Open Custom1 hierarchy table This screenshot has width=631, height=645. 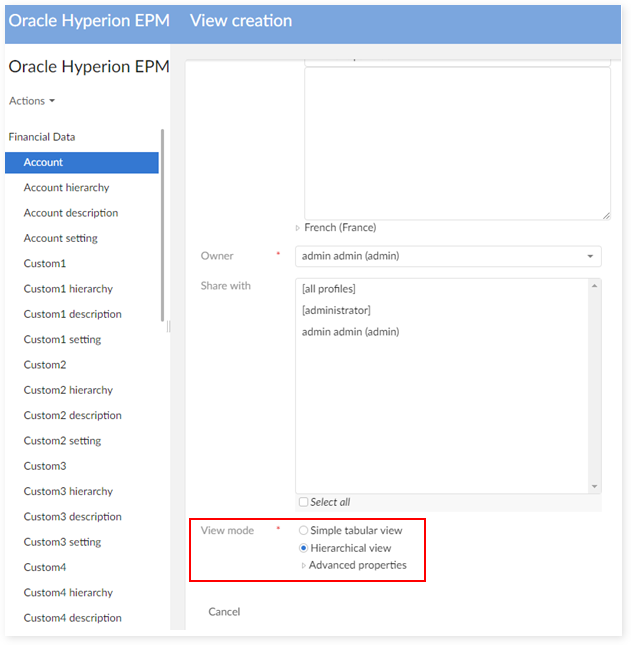click(68, 289)
